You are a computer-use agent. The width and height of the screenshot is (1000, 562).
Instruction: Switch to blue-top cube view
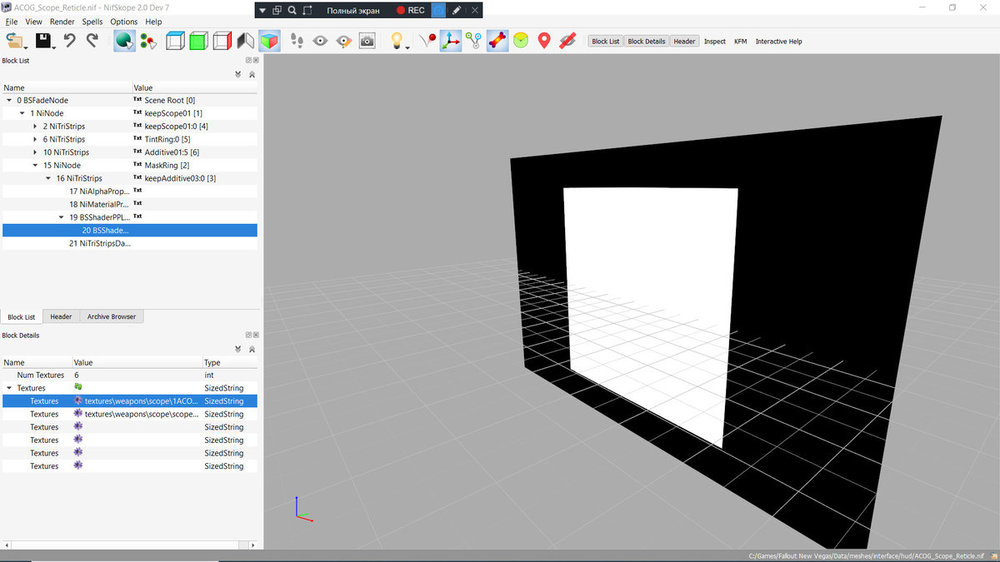click(x=175, y=41)
